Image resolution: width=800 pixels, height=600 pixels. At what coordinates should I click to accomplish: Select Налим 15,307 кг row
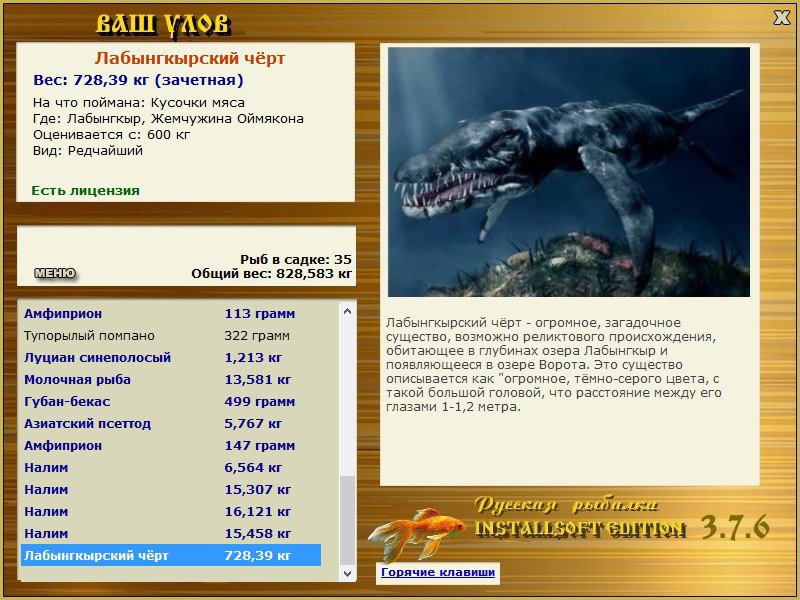coord(171,489)
